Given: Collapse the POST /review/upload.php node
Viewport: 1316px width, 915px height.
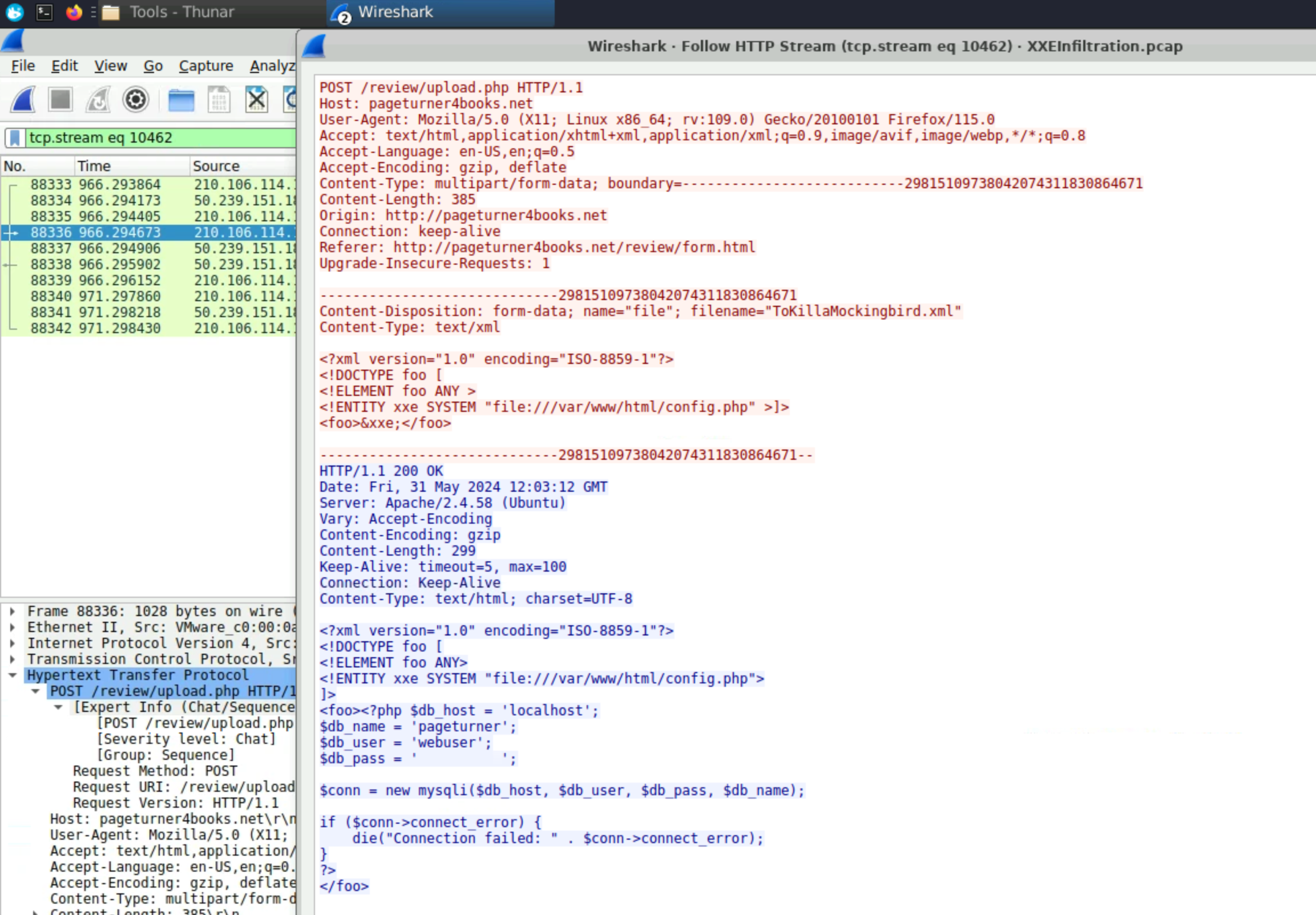Looking at the screenshot, I should 35,691.
